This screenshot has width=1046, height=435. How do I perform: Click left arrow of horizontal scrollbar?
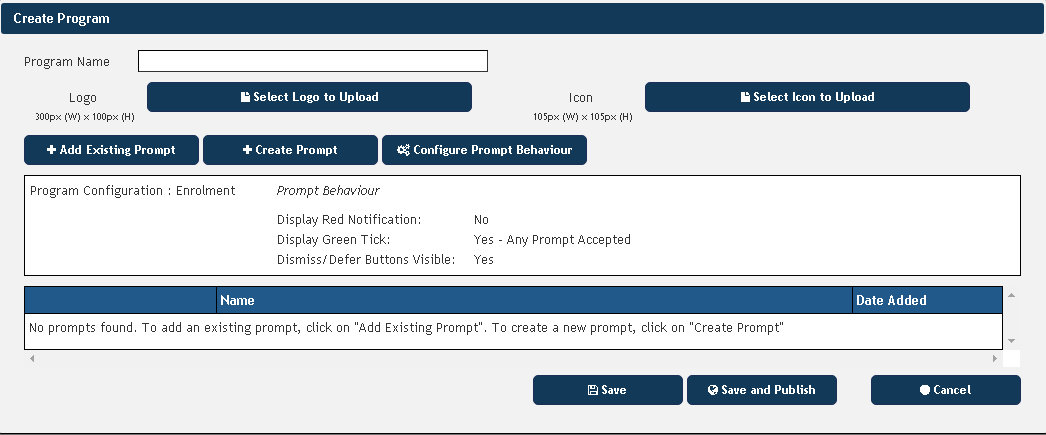click(x=31, y=358)
